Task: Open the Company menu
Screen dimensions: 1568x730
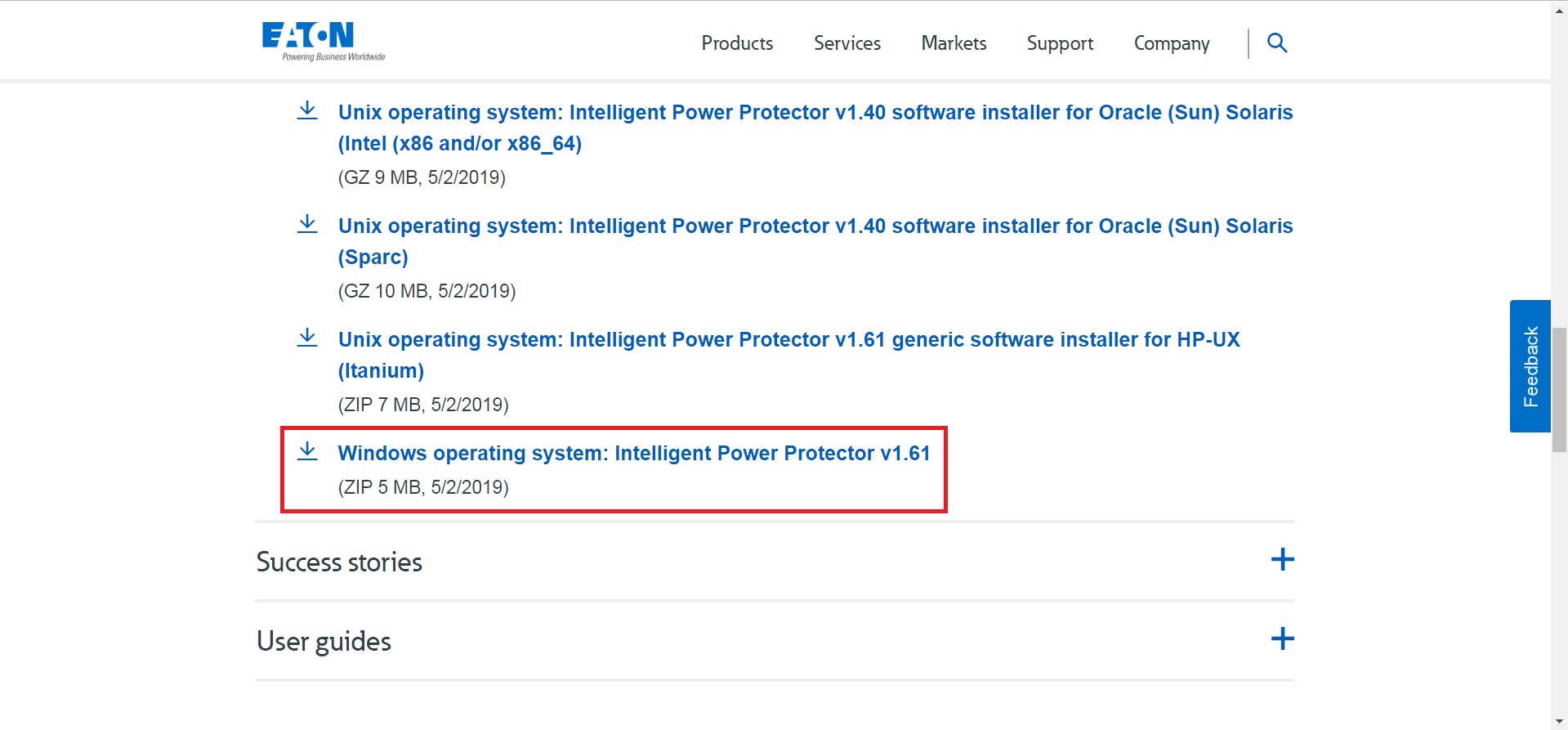Action: pyautogui.click(x=1171, y=43)
